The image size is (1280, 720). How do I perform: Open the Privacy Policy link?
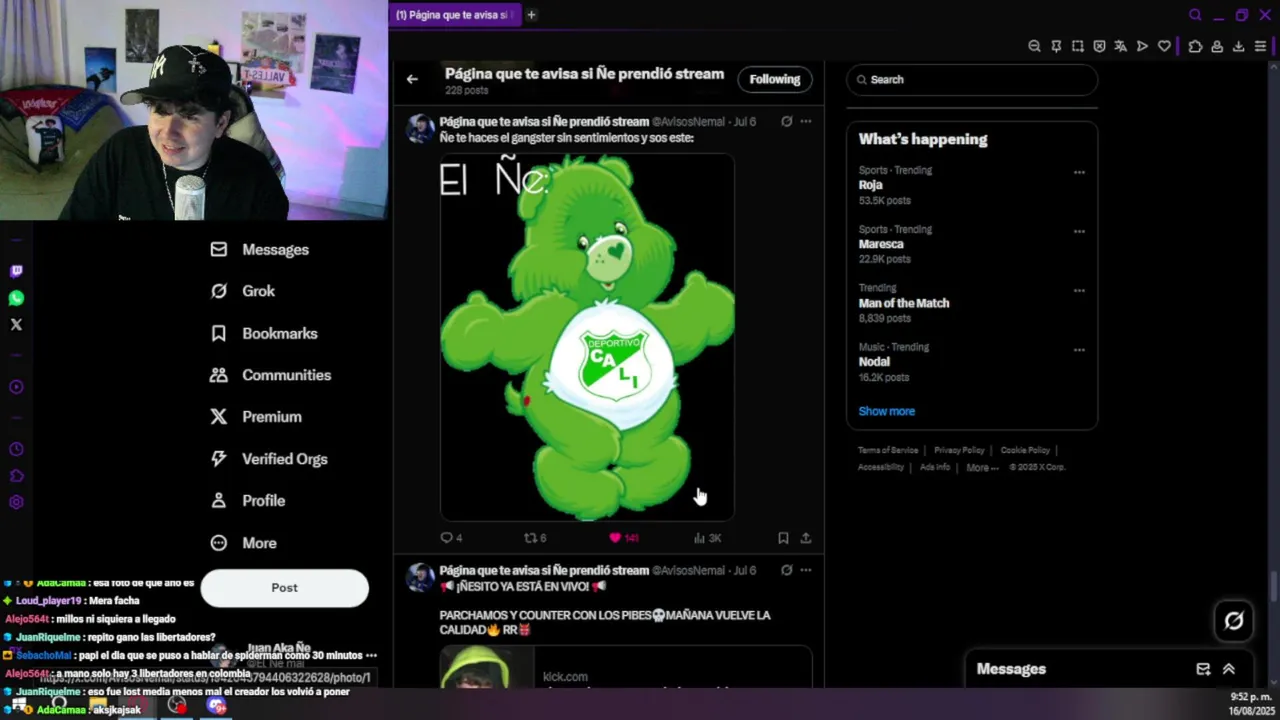(959, 450)
